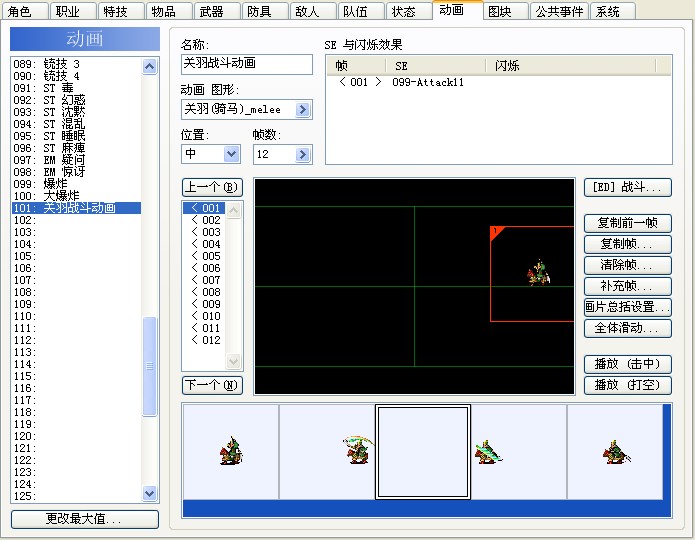Select animation 096: ST 麻痹
The image size is (695, 540).
76,148
